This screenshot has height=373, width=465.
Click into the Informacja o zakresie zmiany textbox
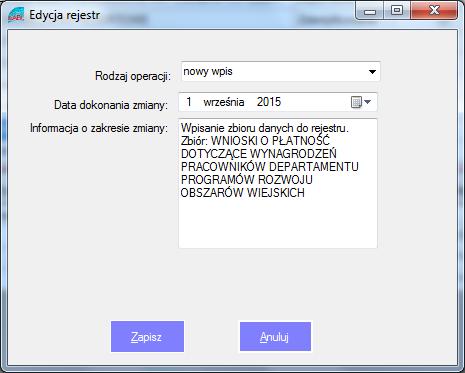[278, 183]
